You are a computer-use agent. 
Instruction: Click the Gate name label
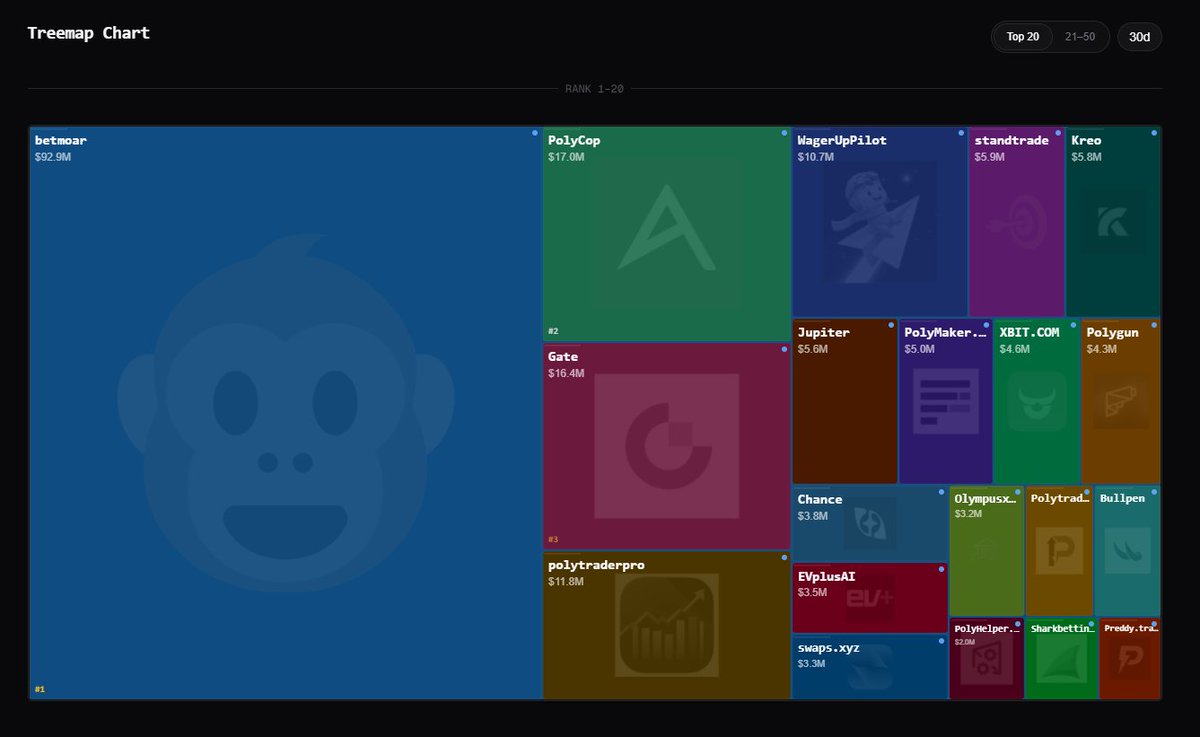tap(563, 357)
